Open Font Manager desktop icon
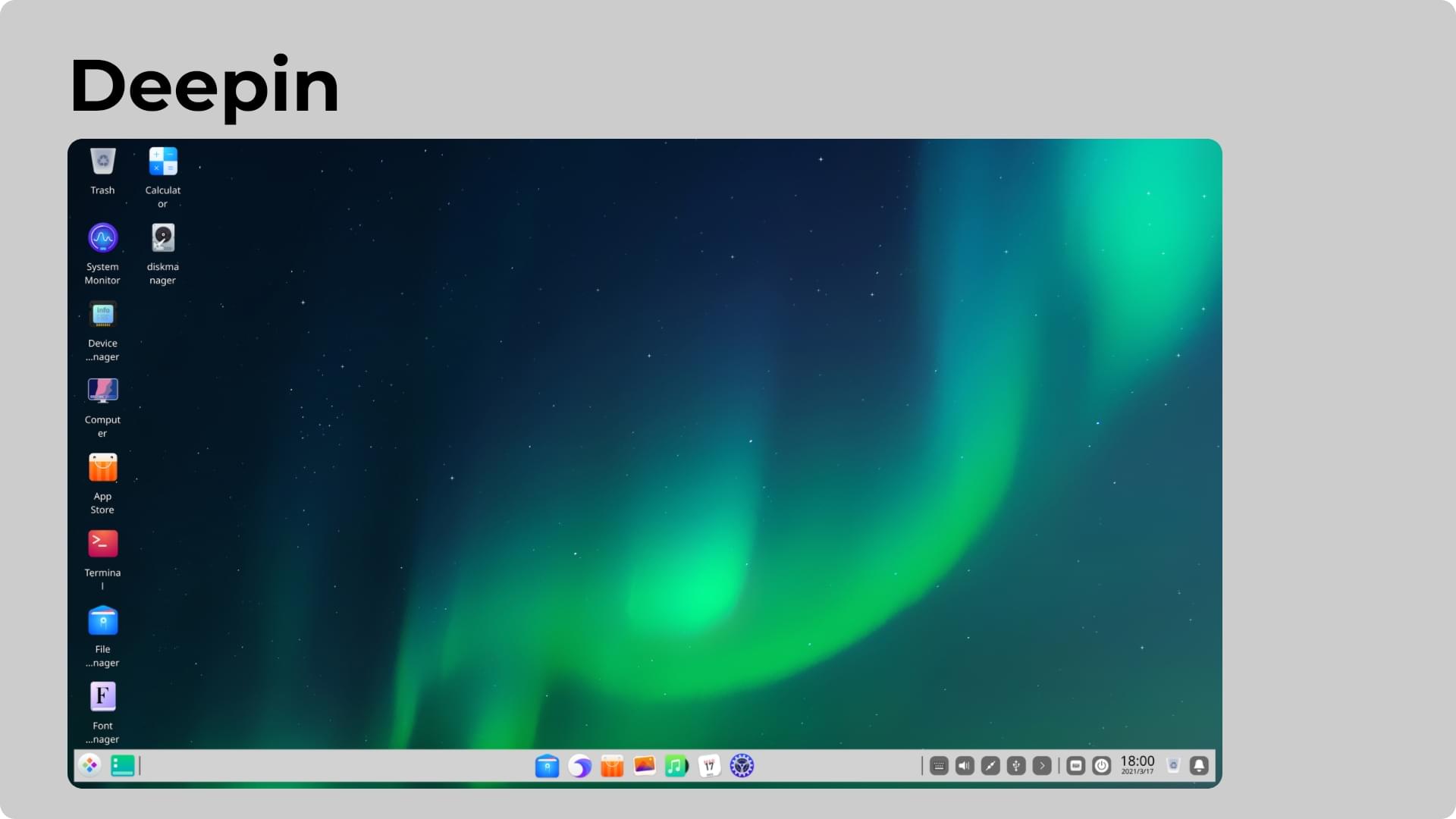Screen dimensions: 1456x819 coord(102,697)
